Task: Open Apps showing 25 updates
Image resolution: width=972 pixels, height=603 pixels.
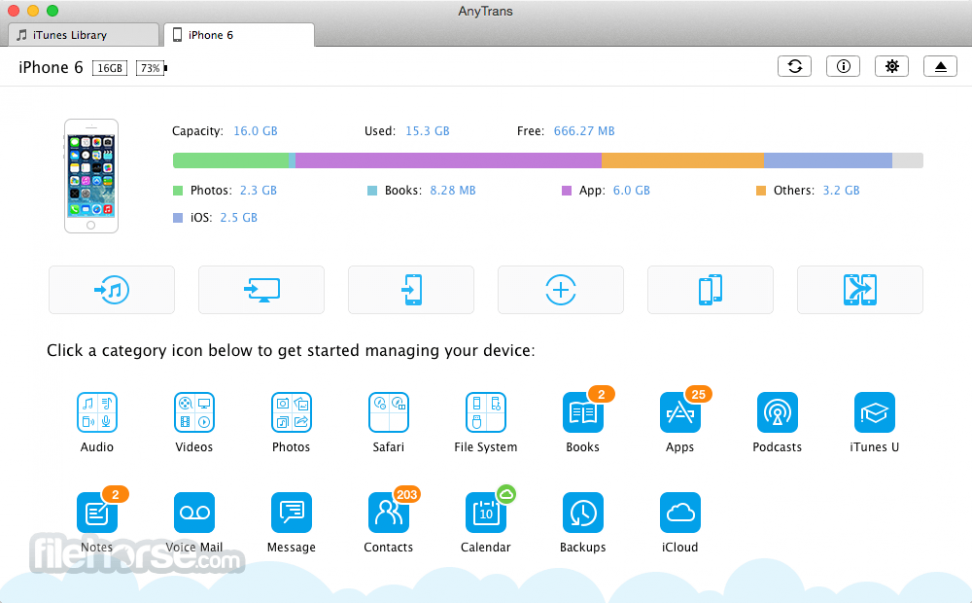Action: 679,412
